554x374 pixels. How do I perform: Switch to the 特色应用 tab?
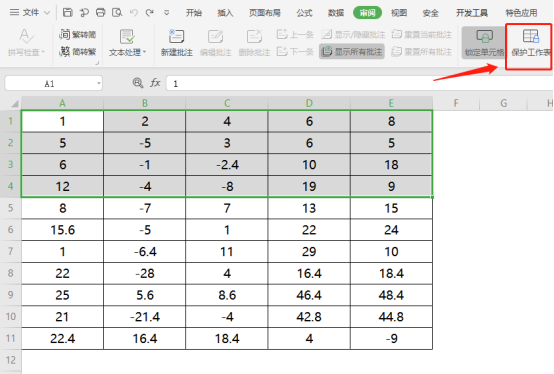[x=521, y=13]
